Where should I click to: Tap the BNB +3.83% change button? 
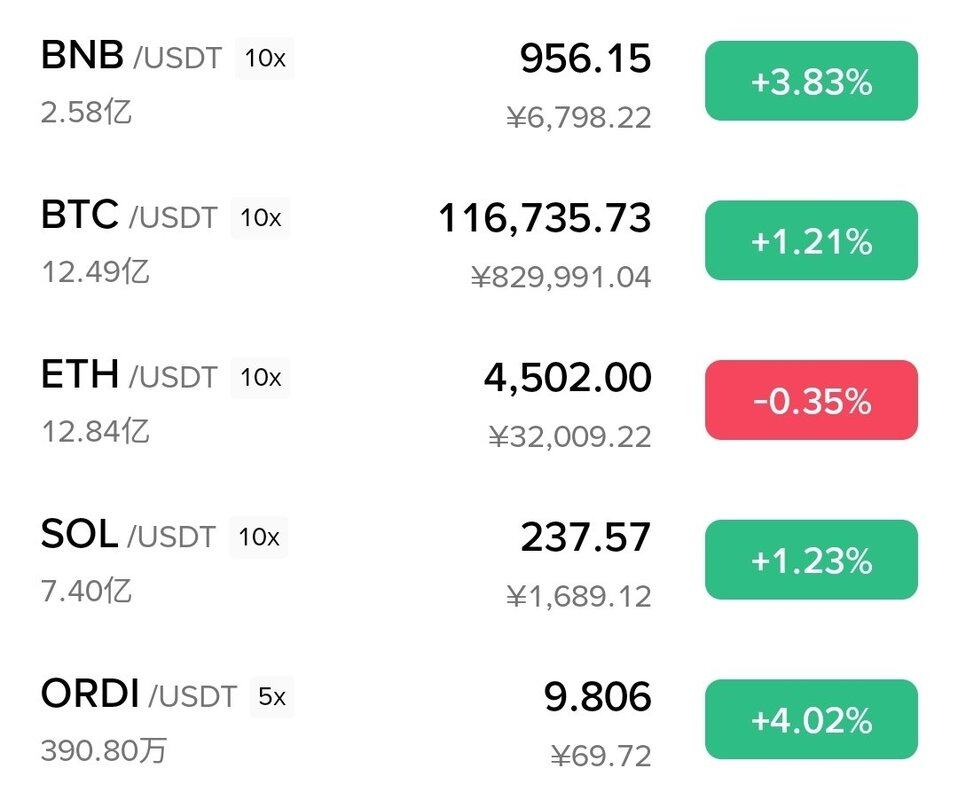point(811,81)
